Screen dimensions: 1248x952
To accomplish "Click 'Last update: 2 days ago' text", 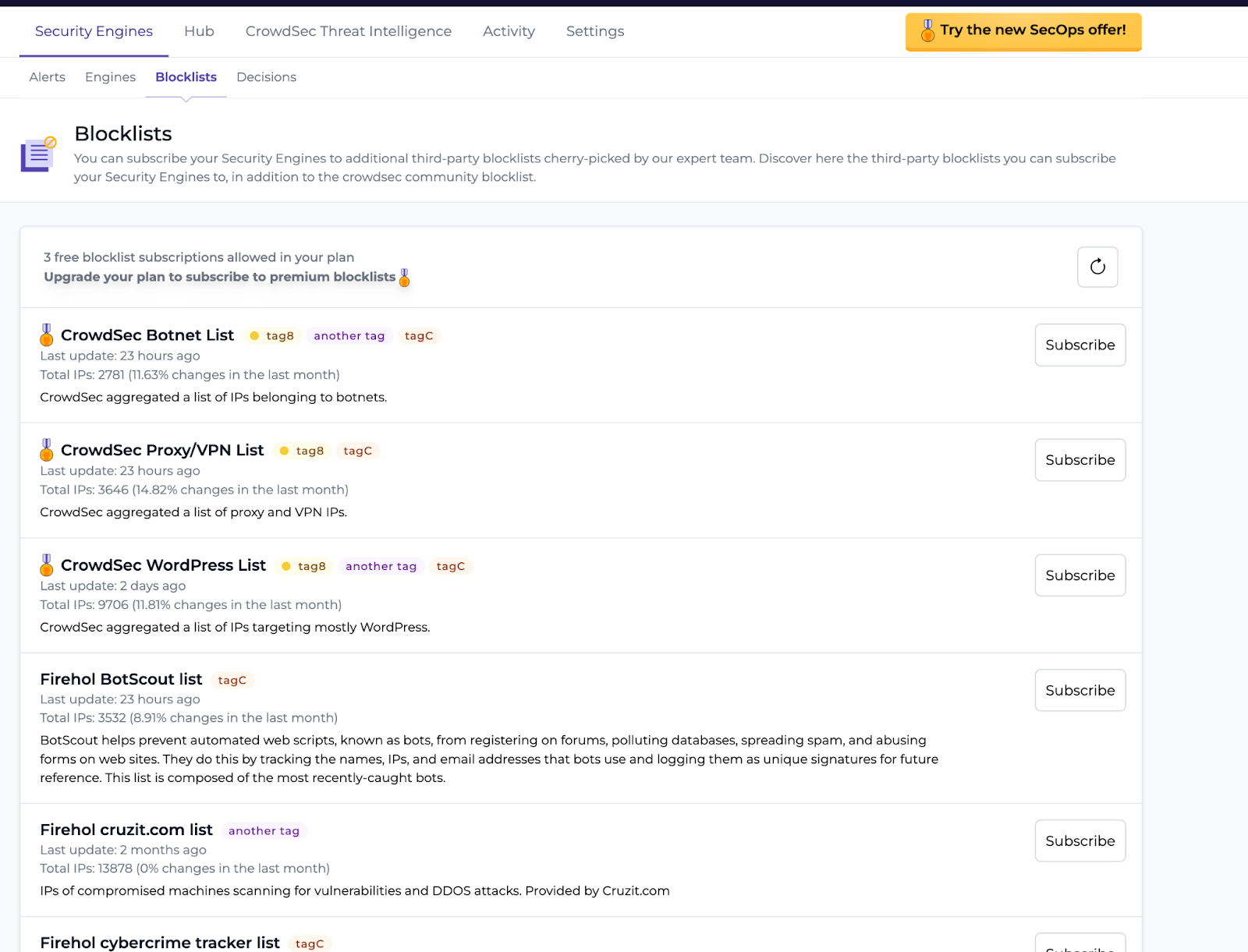I will click(113, 586).
